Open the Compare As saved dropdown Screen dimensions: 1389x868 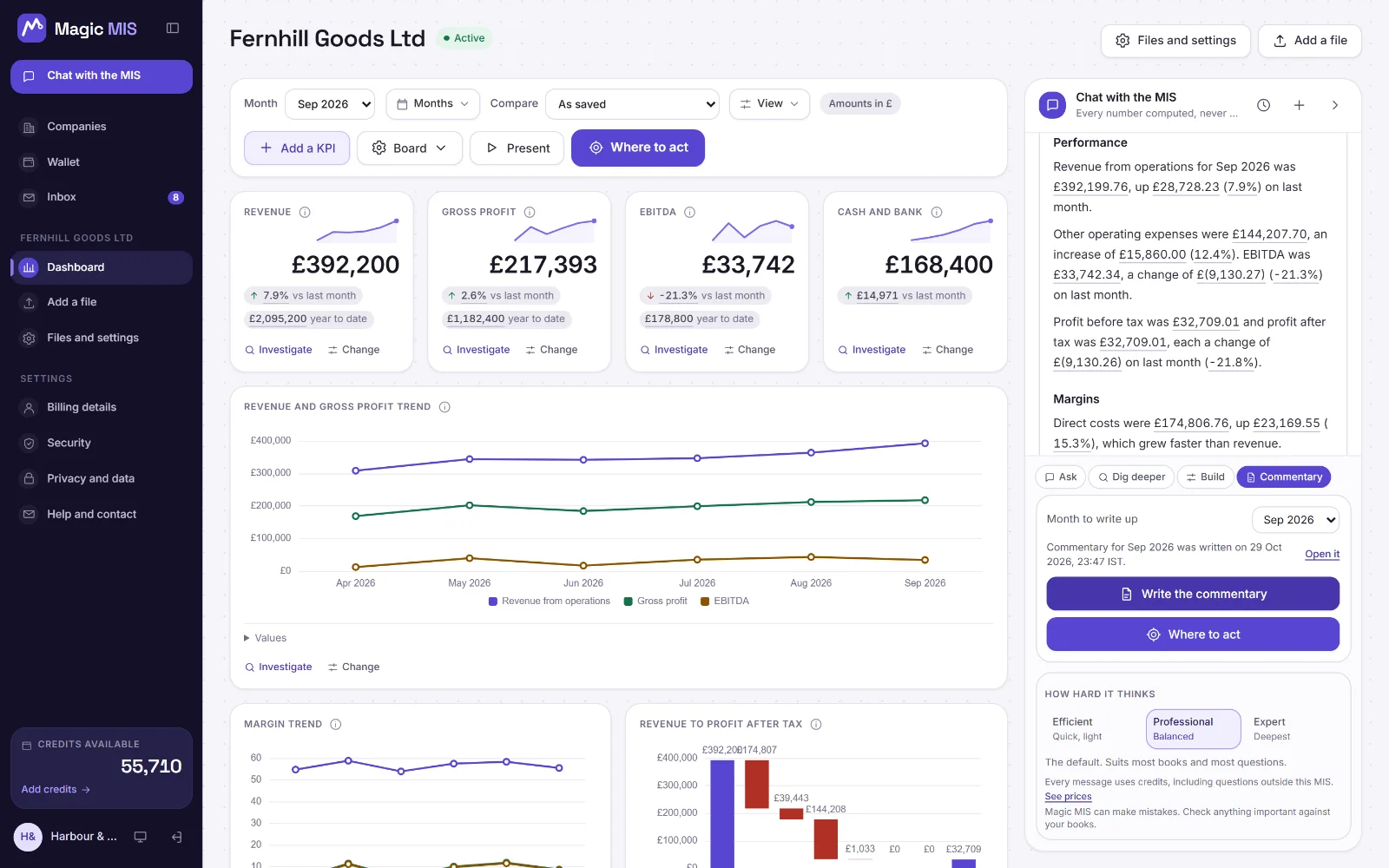point(632,104)
